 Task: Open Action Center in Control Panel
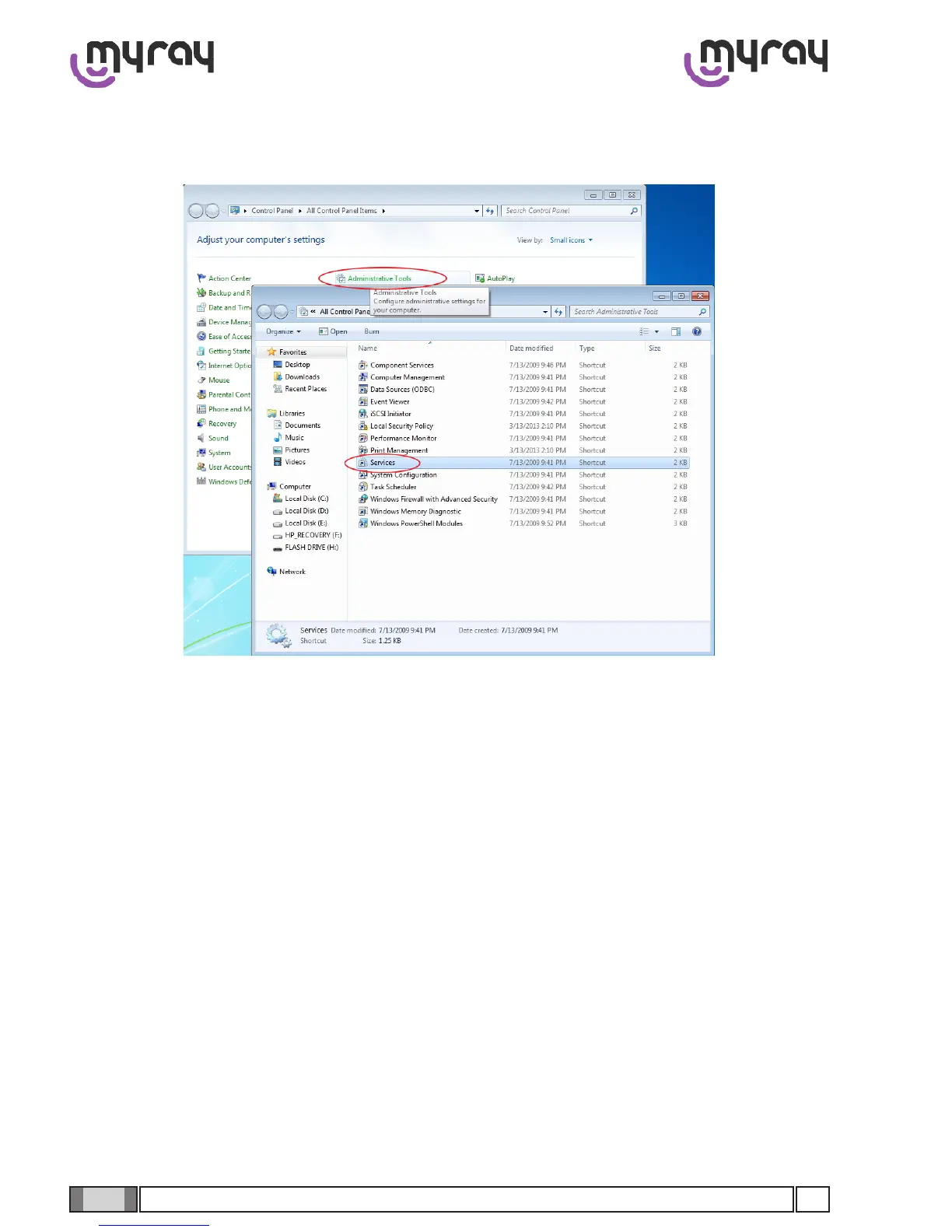click(x=224, y=278)
